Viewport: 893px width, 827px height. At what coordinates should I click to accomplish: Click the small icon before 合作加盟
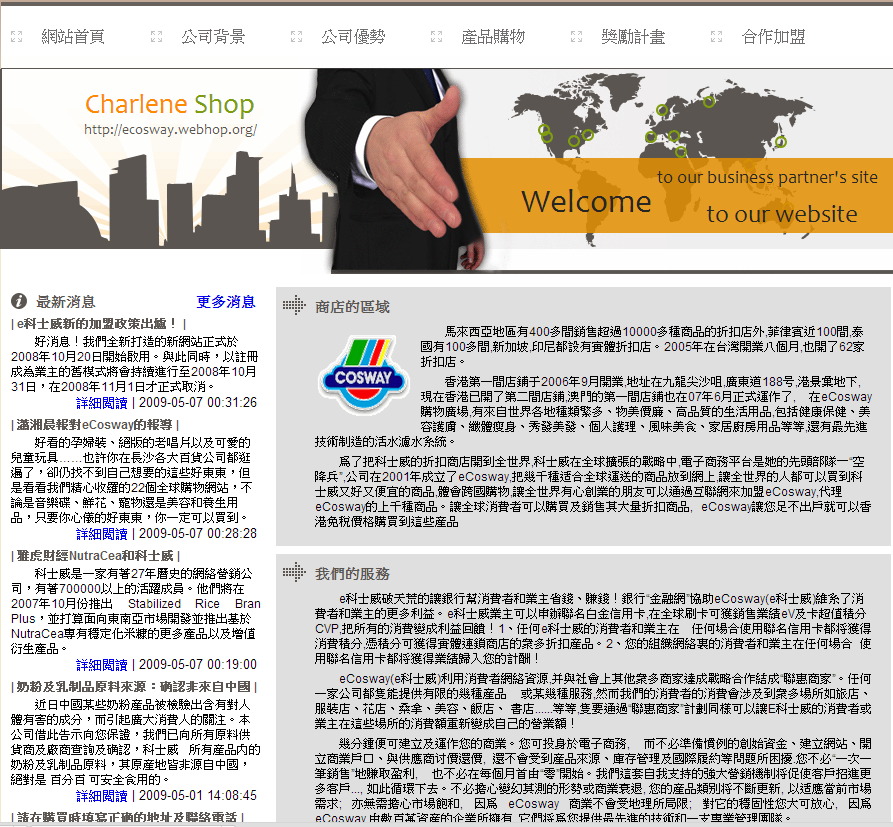pos(716,37)
